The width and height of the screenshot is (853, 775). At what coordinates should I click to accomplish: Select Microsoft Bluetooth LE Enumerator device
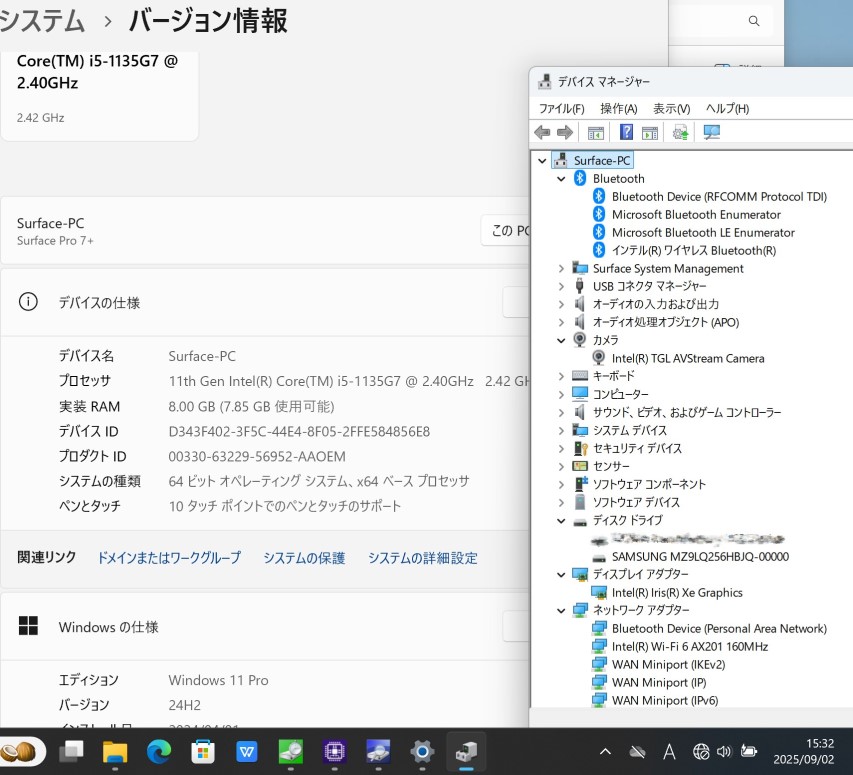[703, 232]
